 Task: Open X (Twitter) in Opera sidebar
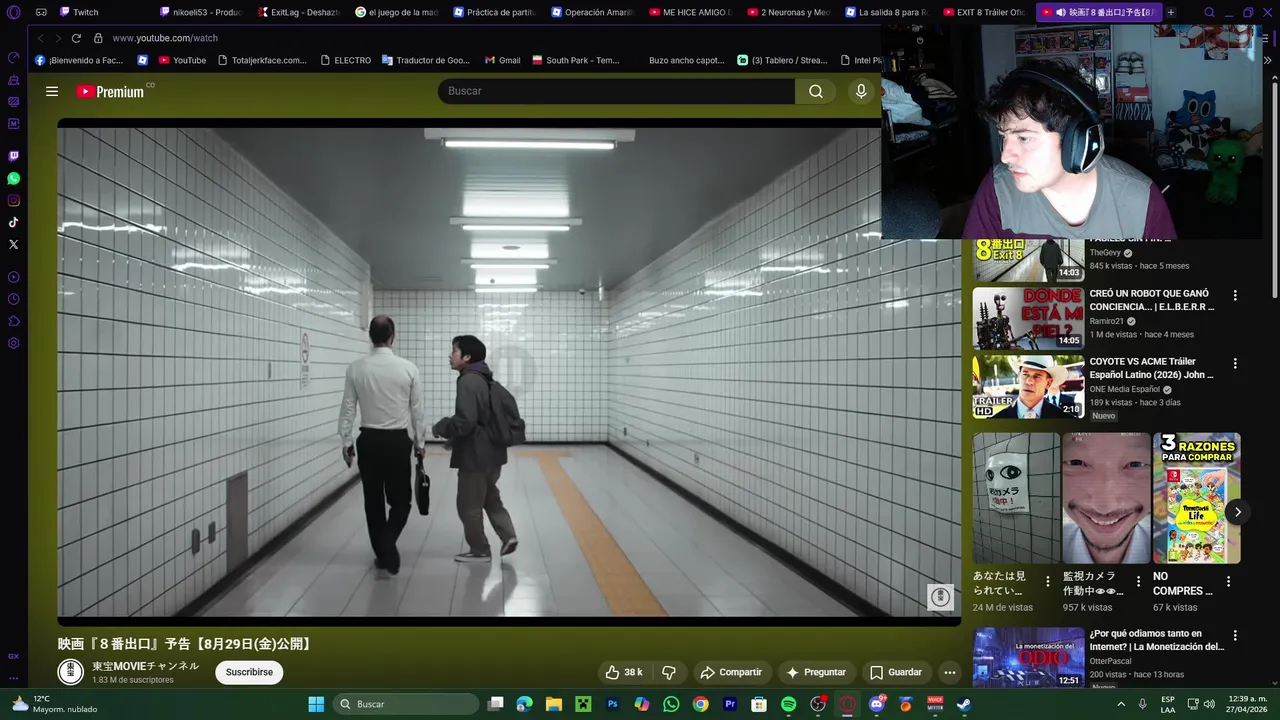point(13,244)
